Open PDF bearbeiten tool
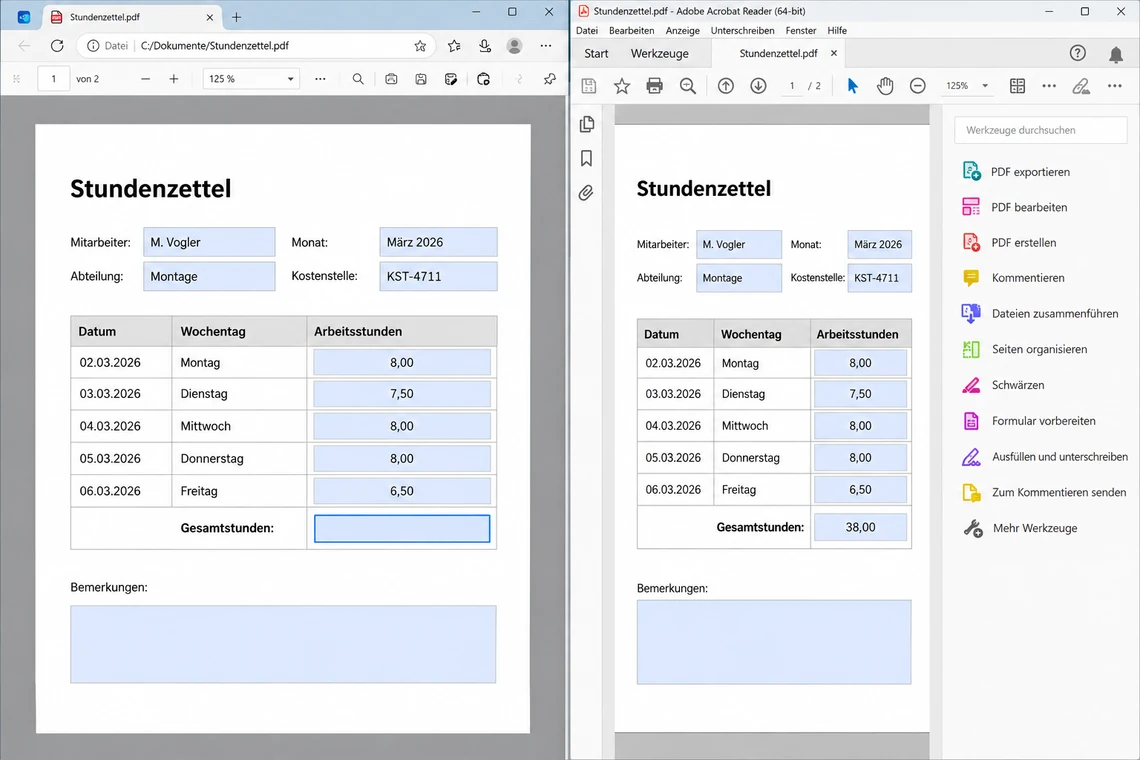The image size is (1140, 760). (x=1014, y=207)
